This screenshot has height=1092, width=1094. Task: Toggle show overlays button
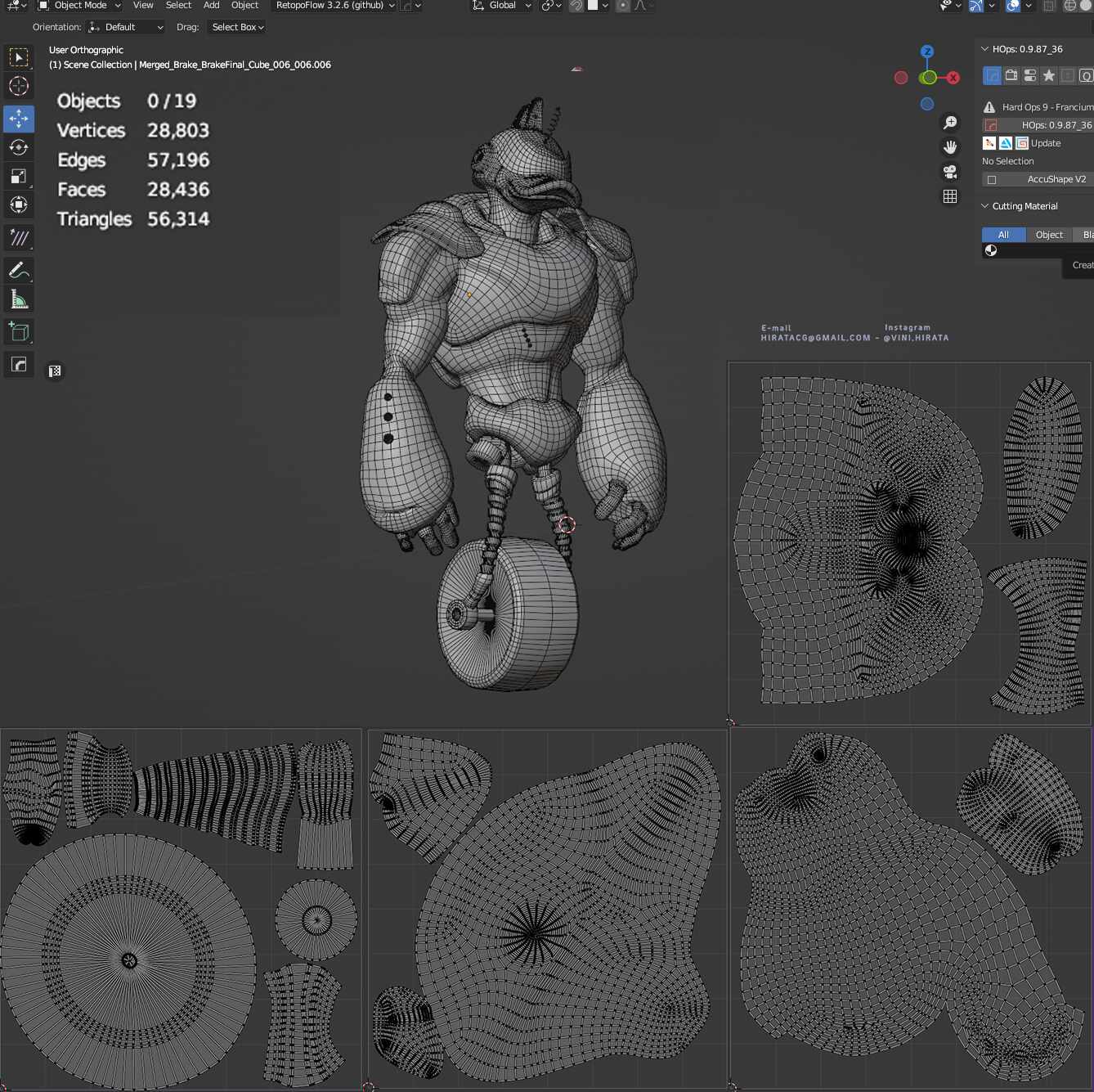(1013, 5)
